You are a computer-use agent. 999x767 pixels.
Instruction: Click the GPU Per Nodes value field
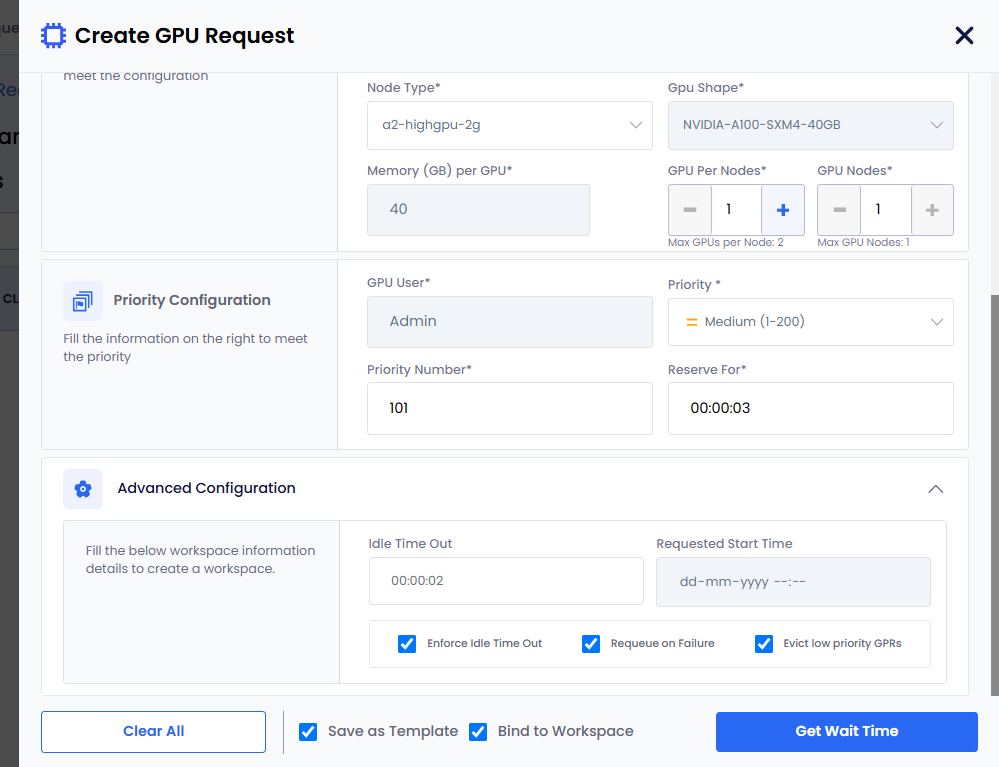point(737,210)
